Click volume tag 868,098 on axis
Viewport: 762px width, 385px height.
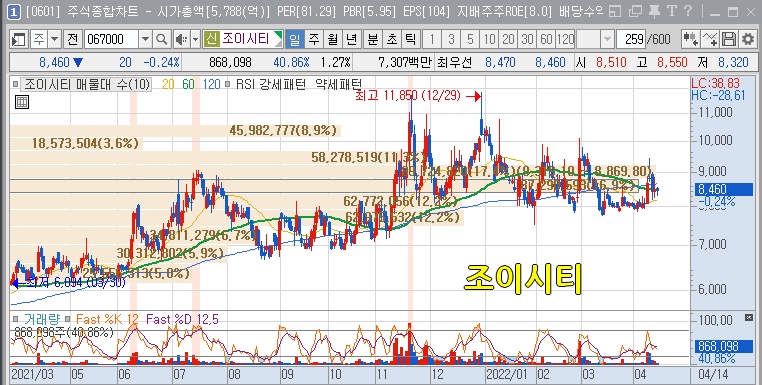pyautogui.click(x=724, y=346)
